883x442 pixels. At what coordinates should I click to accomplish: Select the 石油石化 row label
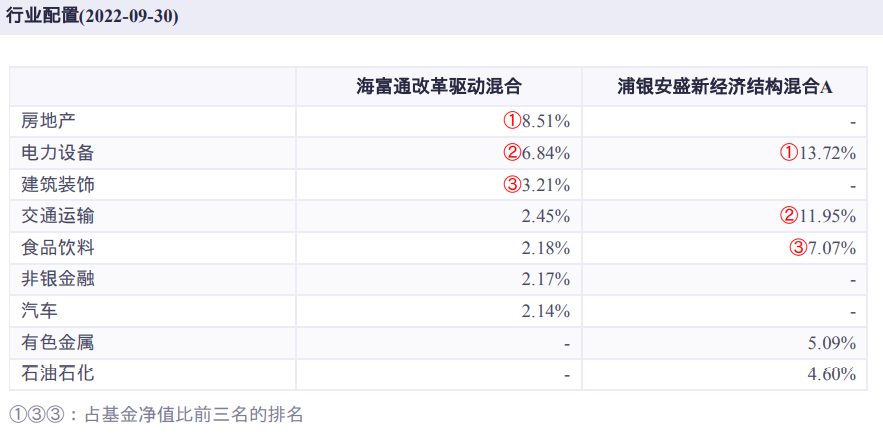[57, 374]
